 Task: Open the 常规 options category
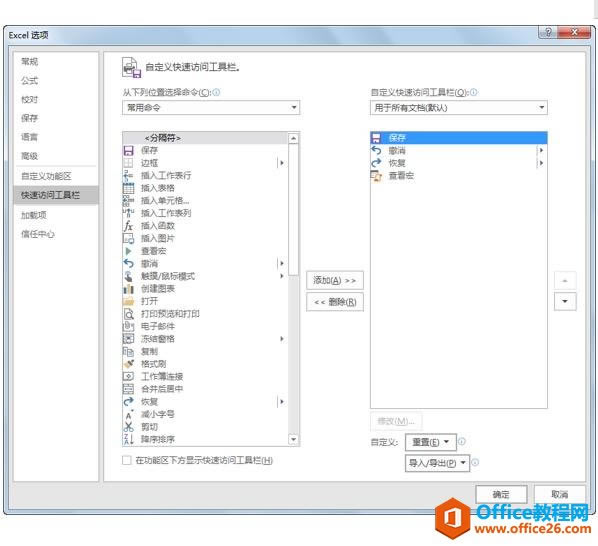click(30, 62)
